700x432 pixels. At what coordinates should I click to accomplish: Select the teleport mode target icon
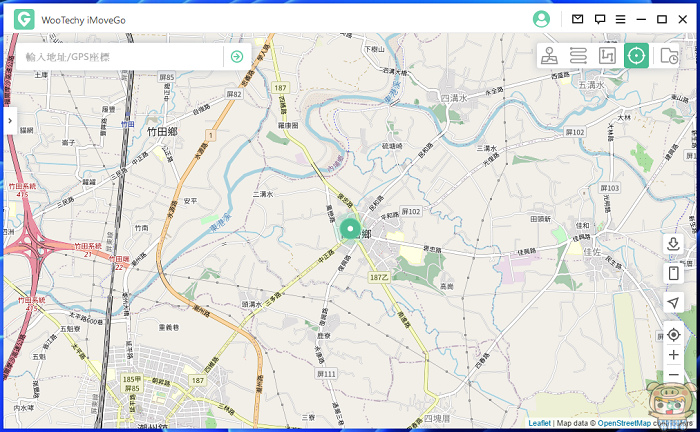coord(636,56)
